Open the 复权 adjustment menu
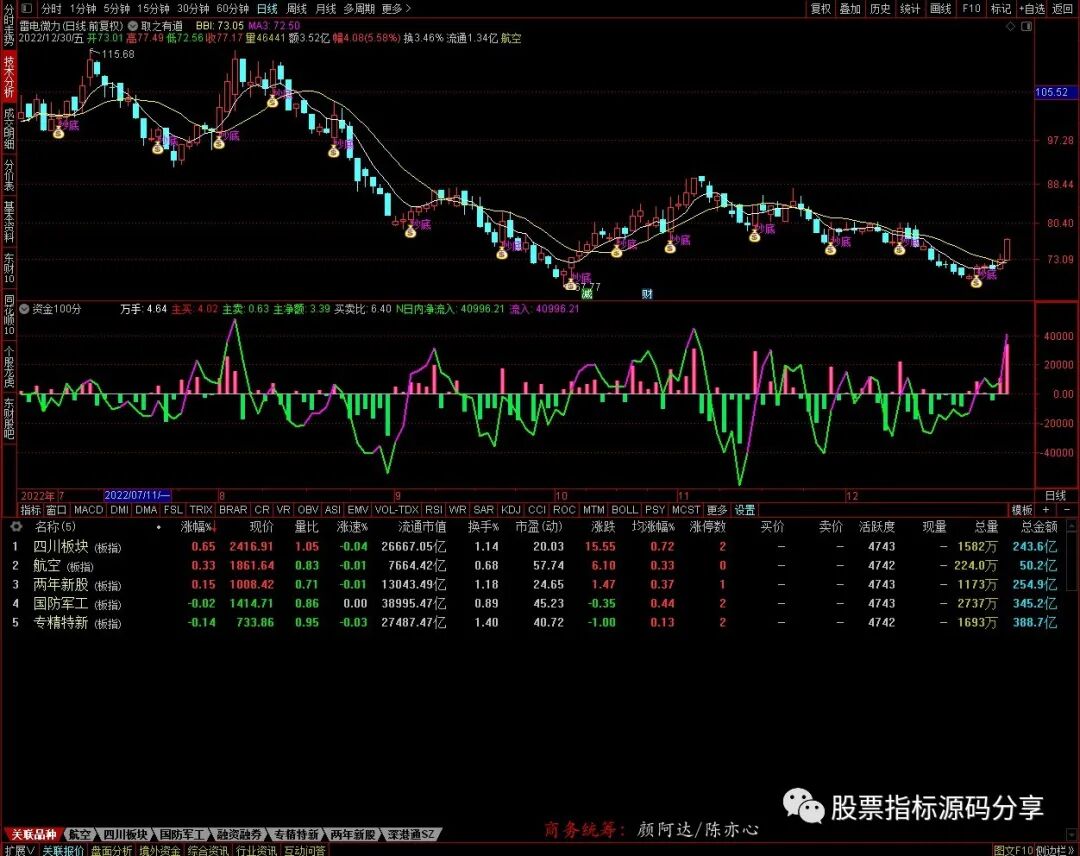The height and width of the screenshot is (856, 1080). coord(820,8)
